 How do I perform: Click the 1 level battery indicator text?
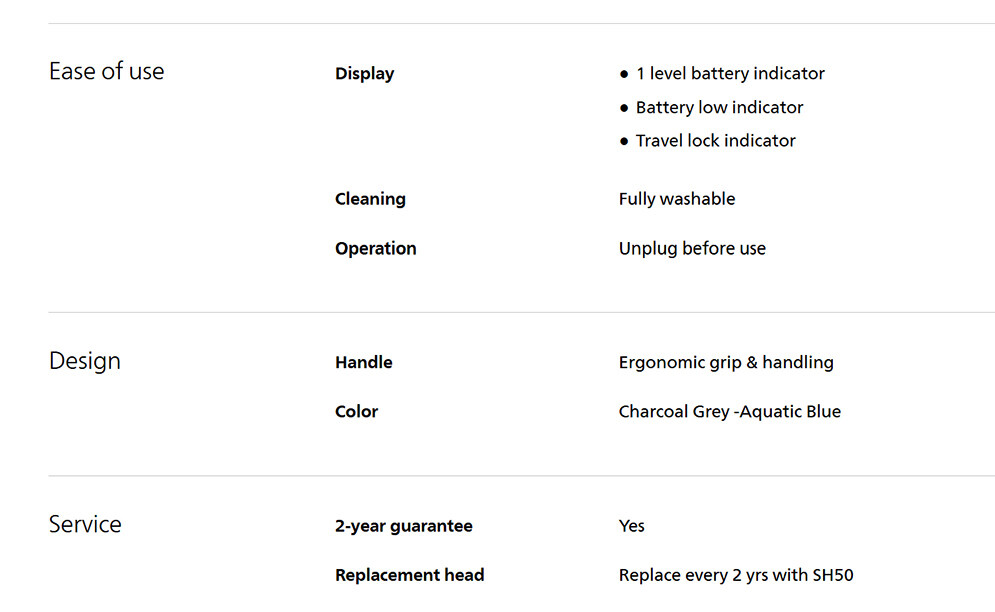tap(730, 74)
